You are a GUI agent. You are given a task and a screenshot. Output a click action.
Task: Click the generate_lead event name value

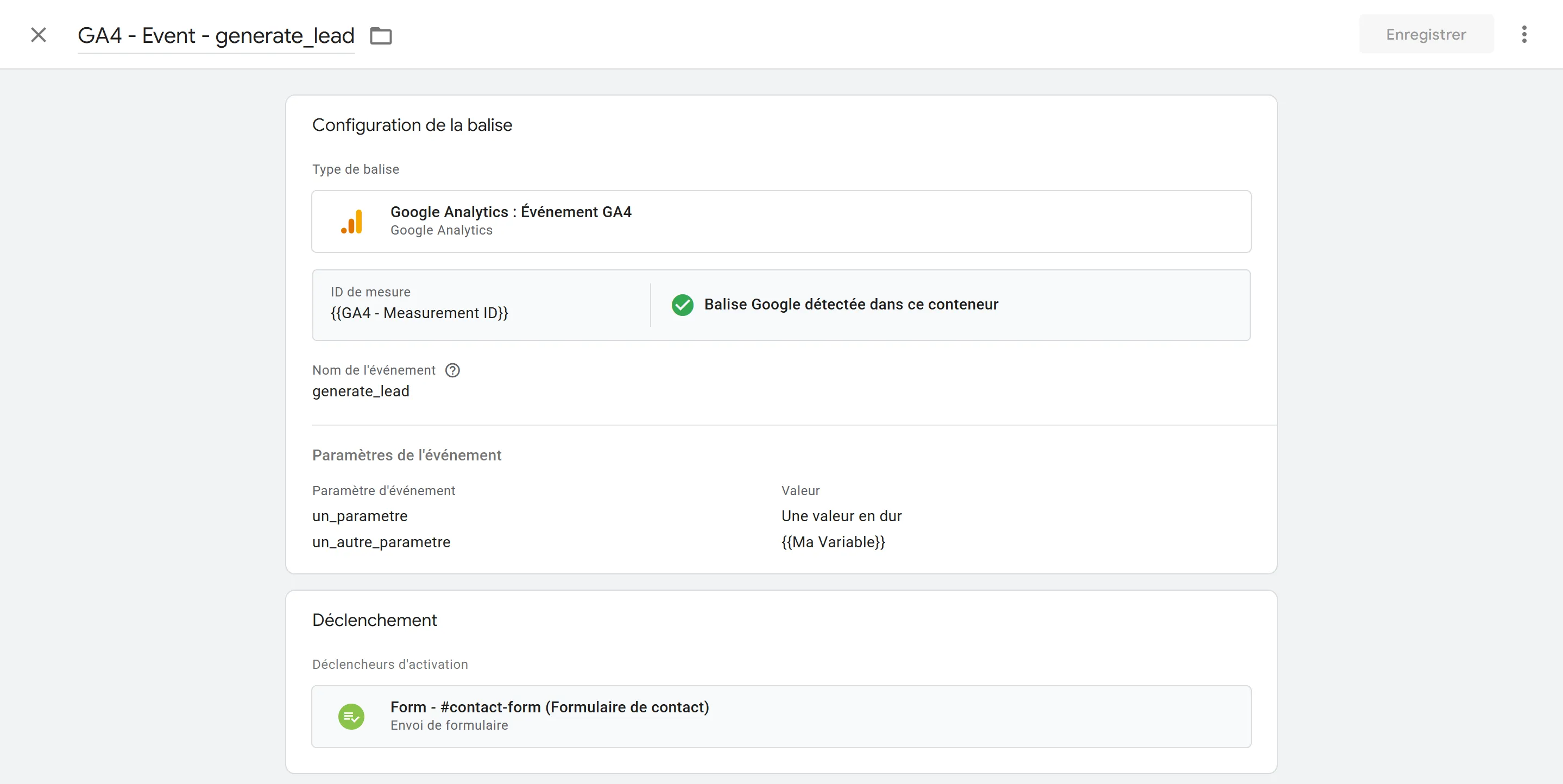(361, 391)
